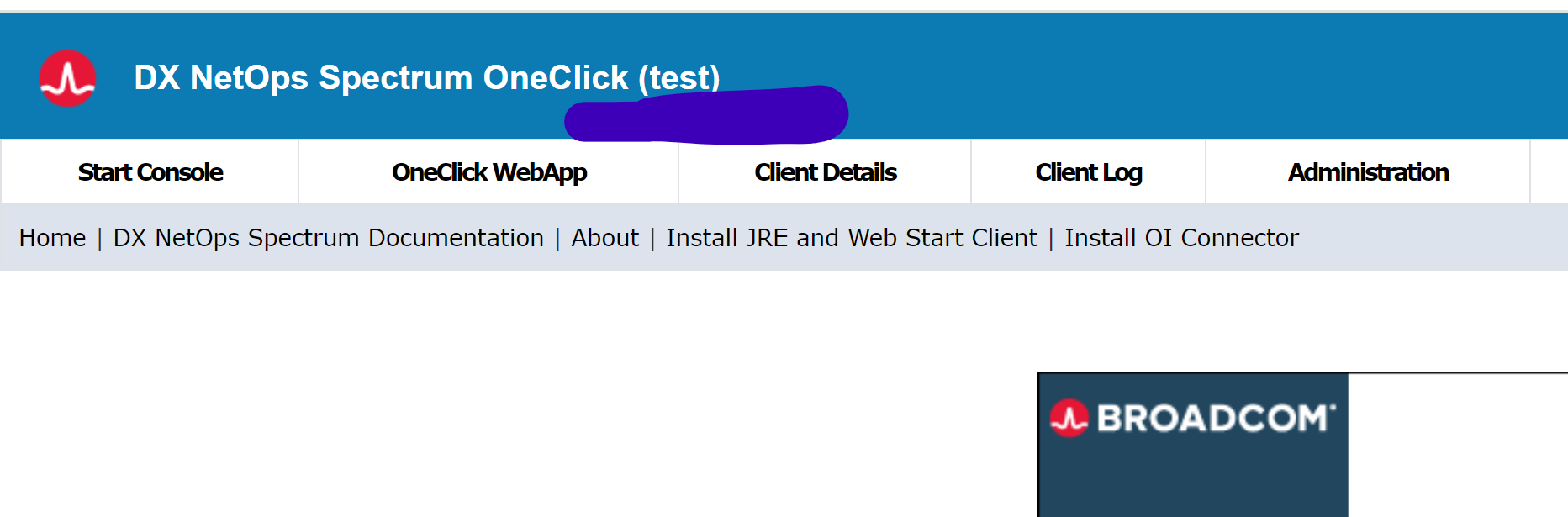Click the Home link
The width and height of the screenshot is (1568, 517).
(52, 238)
